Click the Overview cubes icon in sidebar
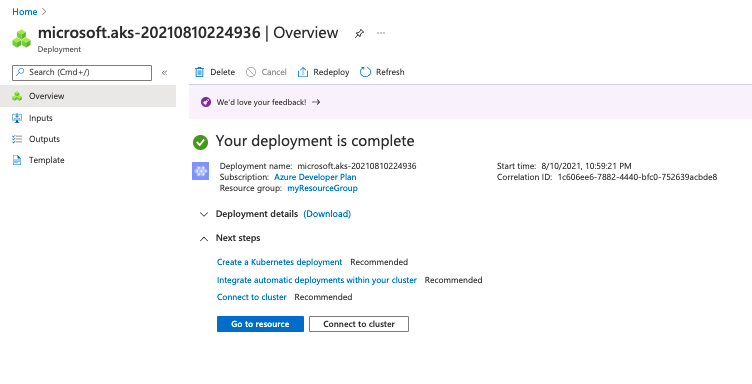This screenshot has height=384, width=752. click(17, 96)
